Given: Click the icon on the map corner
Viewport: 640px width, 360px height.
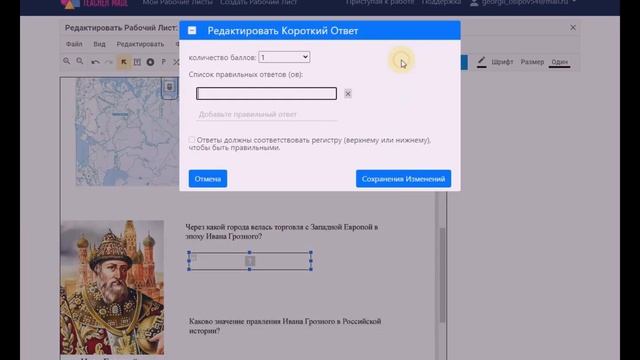Looking at the screenshot, I should [x=170, y=87].
